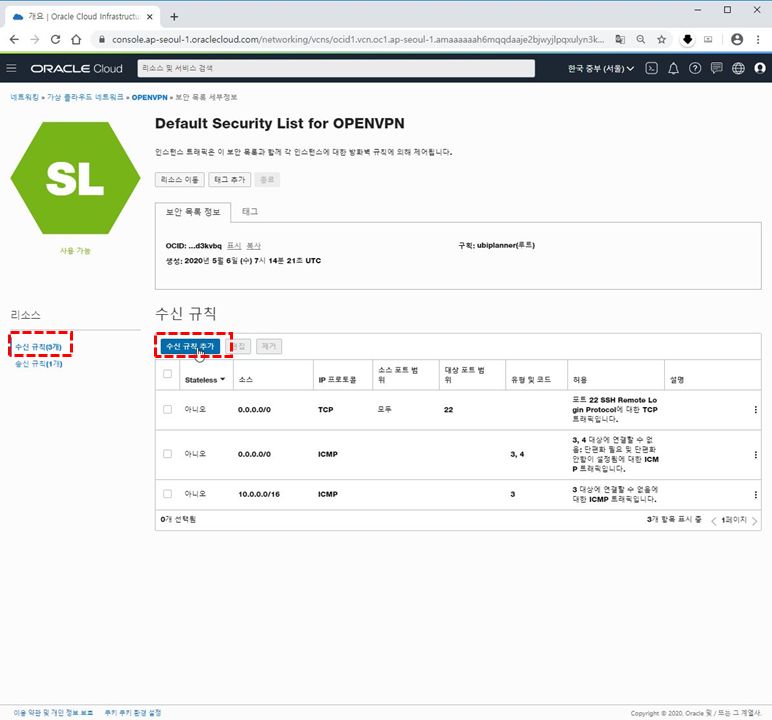The height and width of the screenshot is (720, 772).
Task: Open 이용 약관 및 개인 정보 보호 link
Action: pos(53,713)
